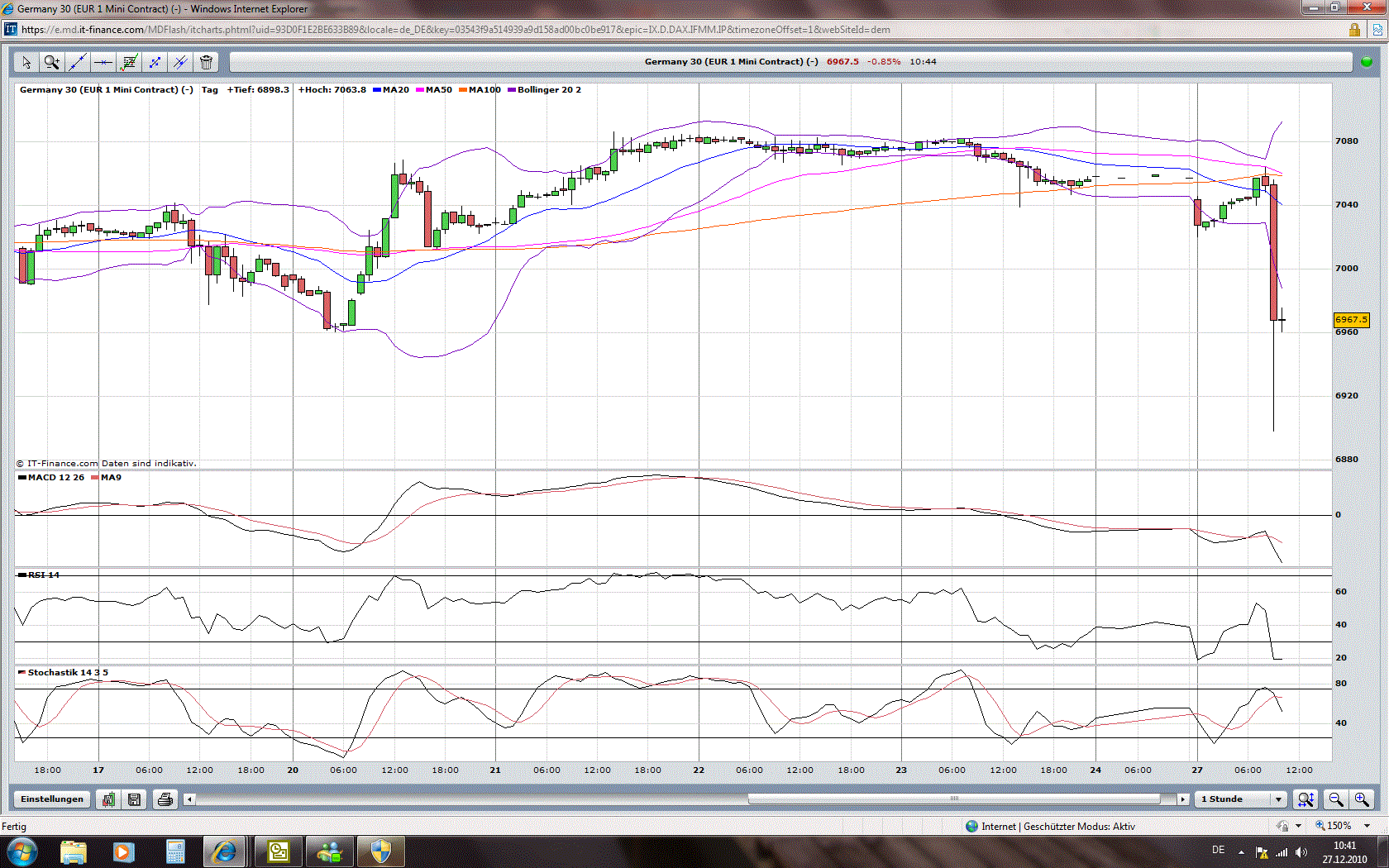Viewport: 1389px width, 868px height.
Task: Pick the parallel channel line tool
Action: tap(180, 62)
